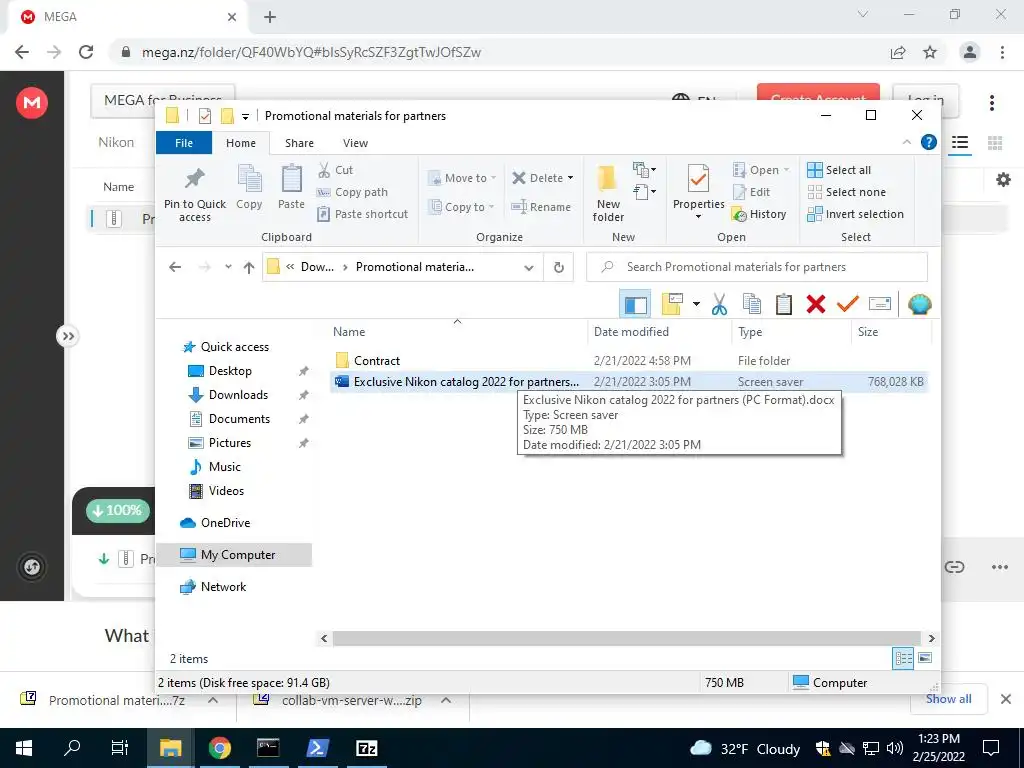
Task: Open Downloads in navigation pane
Action: [x=238, y=395]
